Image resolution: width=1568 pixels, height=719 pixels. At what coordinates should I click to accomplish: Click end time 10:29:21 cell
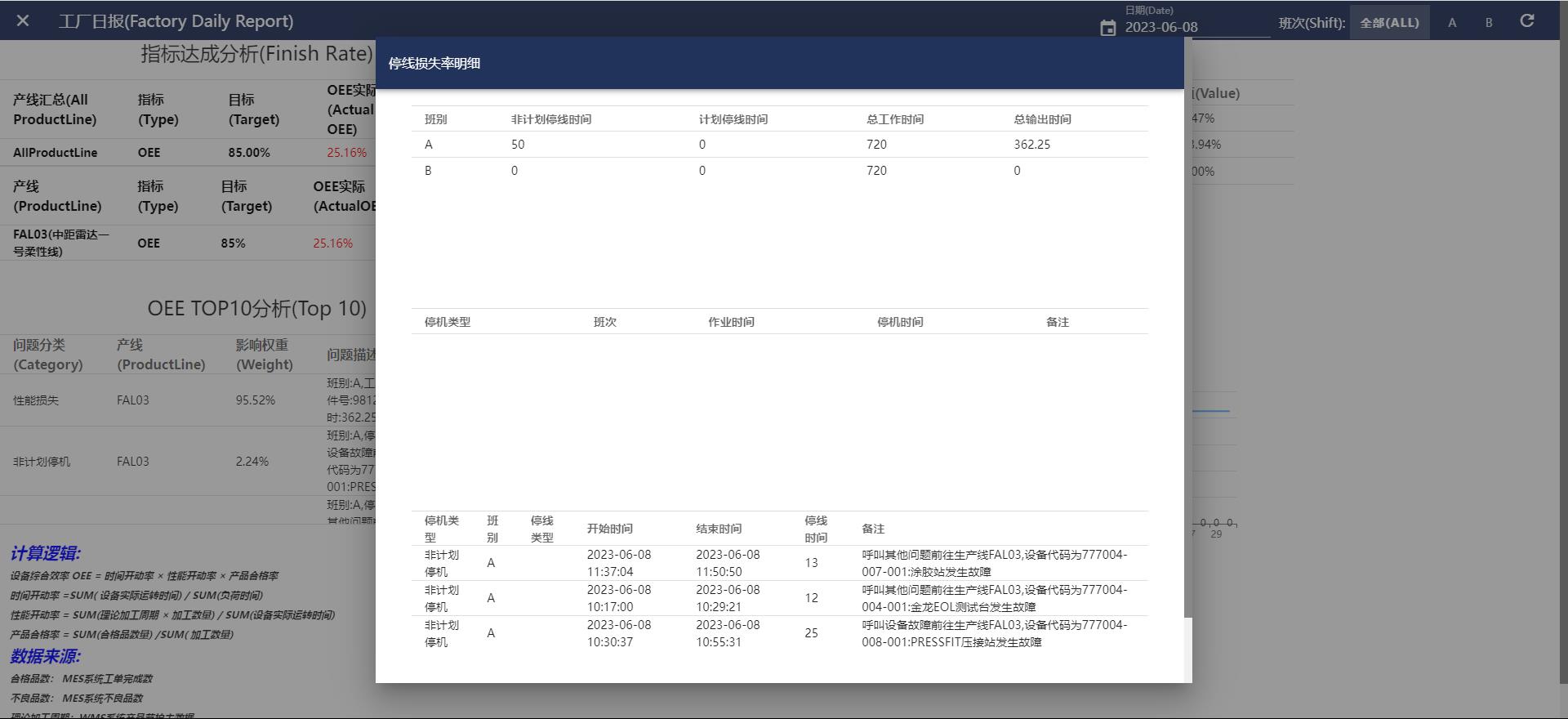point(728,598)
